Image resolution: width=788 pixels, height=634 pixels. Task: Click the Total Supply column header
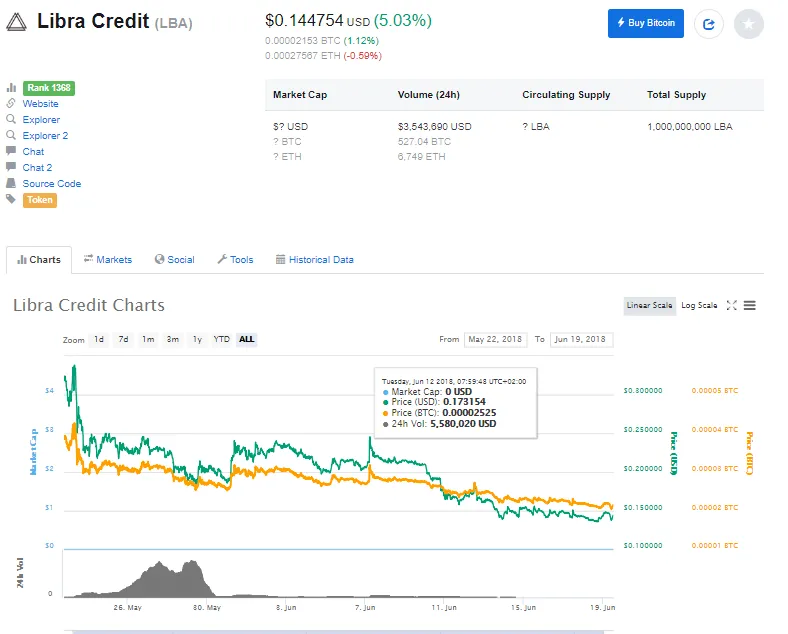pos(676,95)
